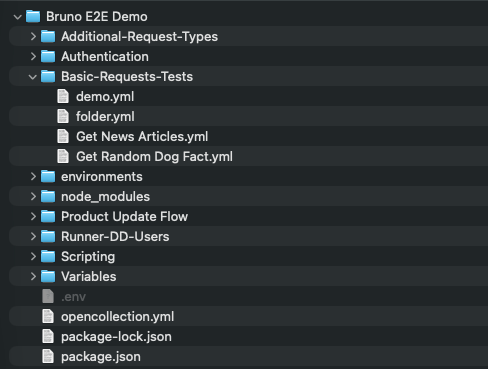Click the Get Random Dog Fact.yml icon
Screen dimensions: 488x369
tap(63, 156)
